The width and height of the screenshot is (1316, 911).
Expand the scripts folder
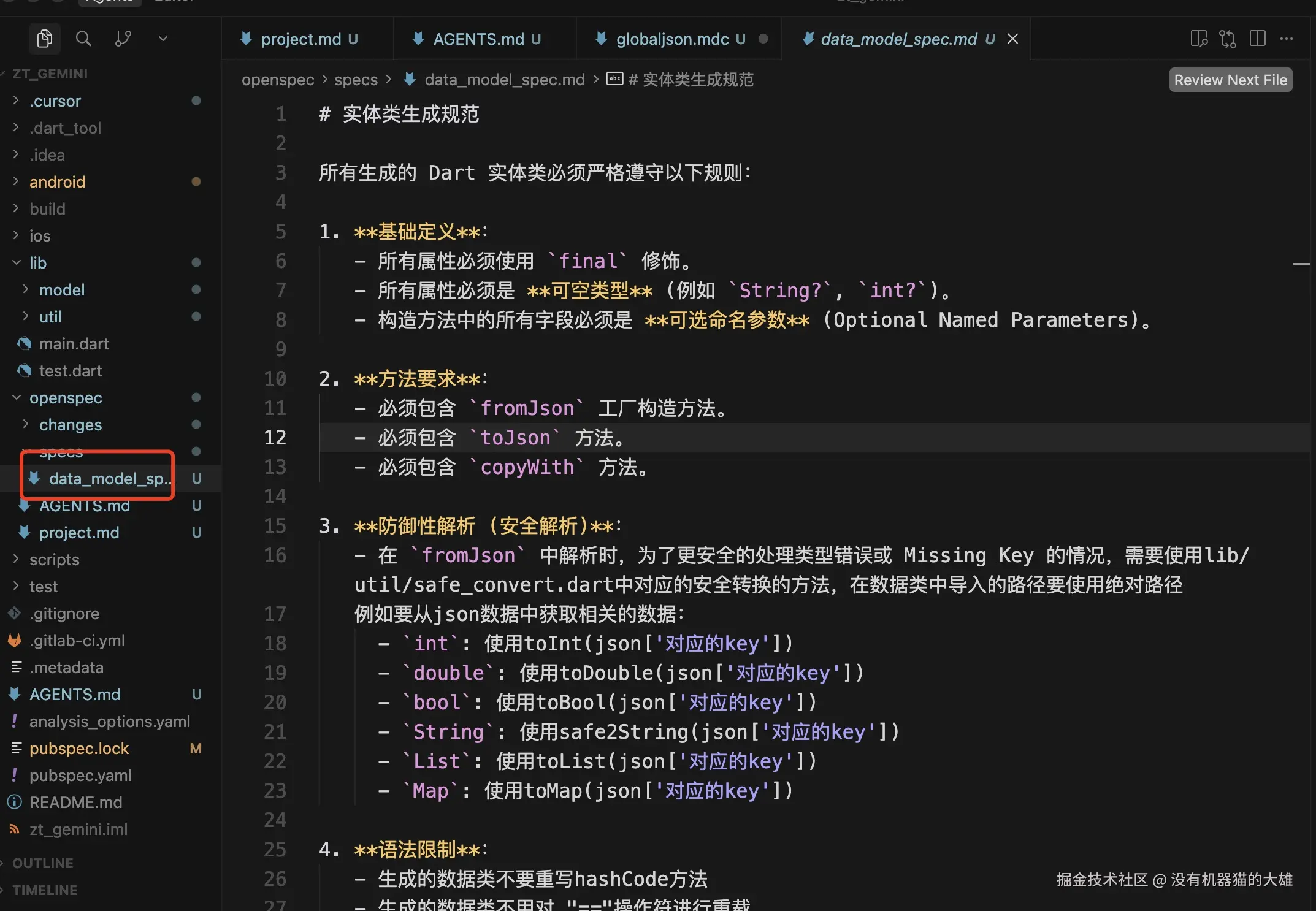pos(54,560)
